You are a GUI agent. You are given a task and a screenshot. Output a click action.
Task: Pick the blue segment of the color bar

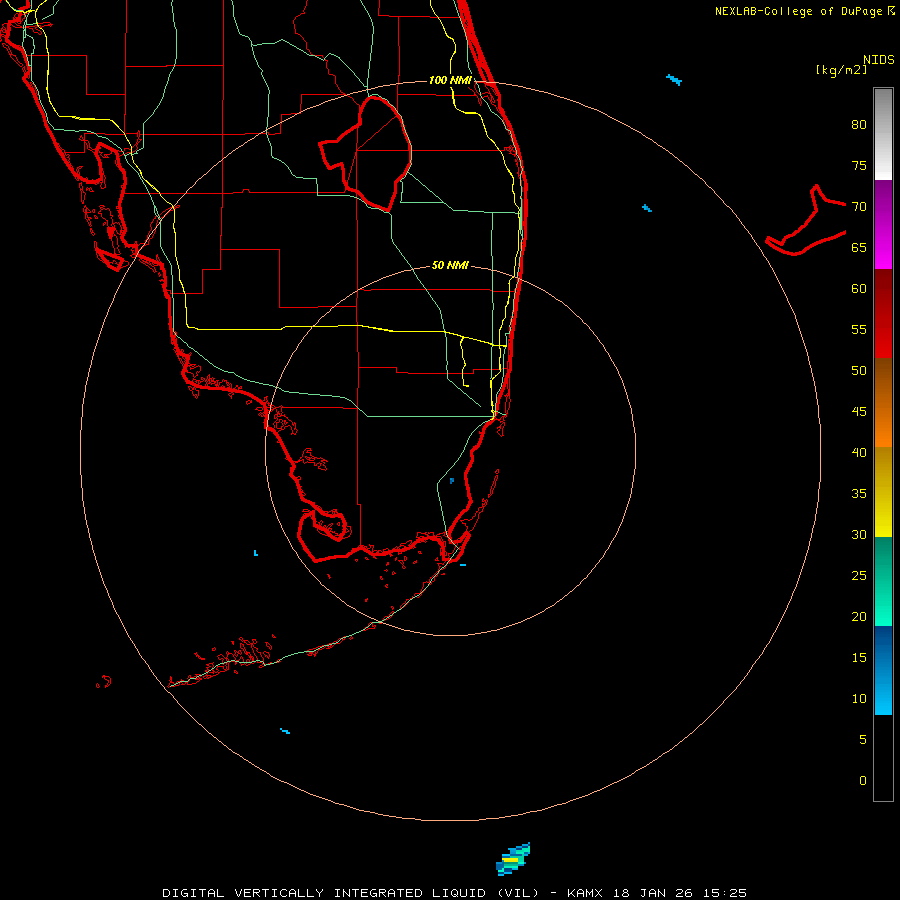pyautogui.click(x=883, y=670)
